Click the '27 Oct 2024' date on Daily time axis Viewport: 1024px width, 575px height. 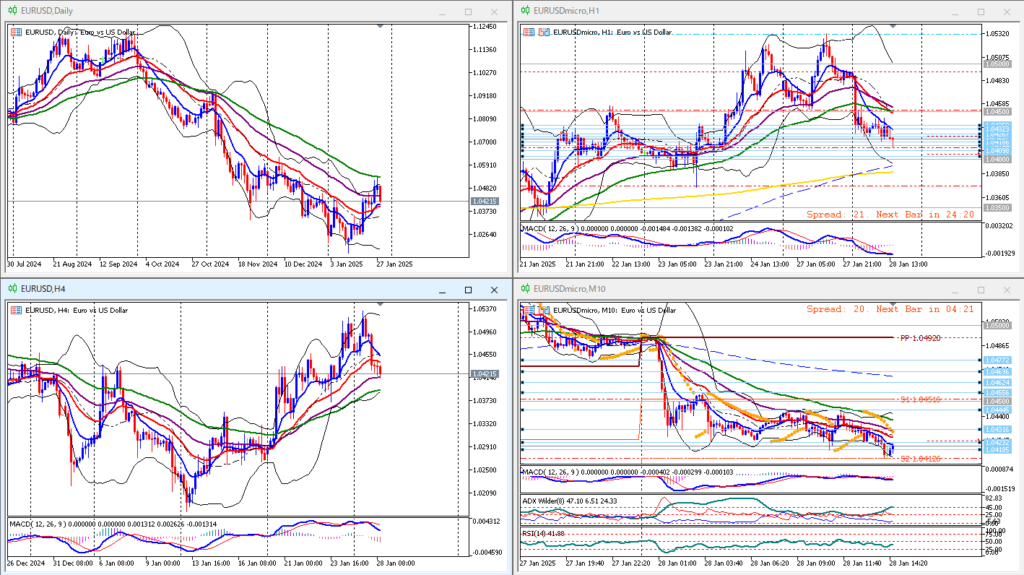(210, 265)
